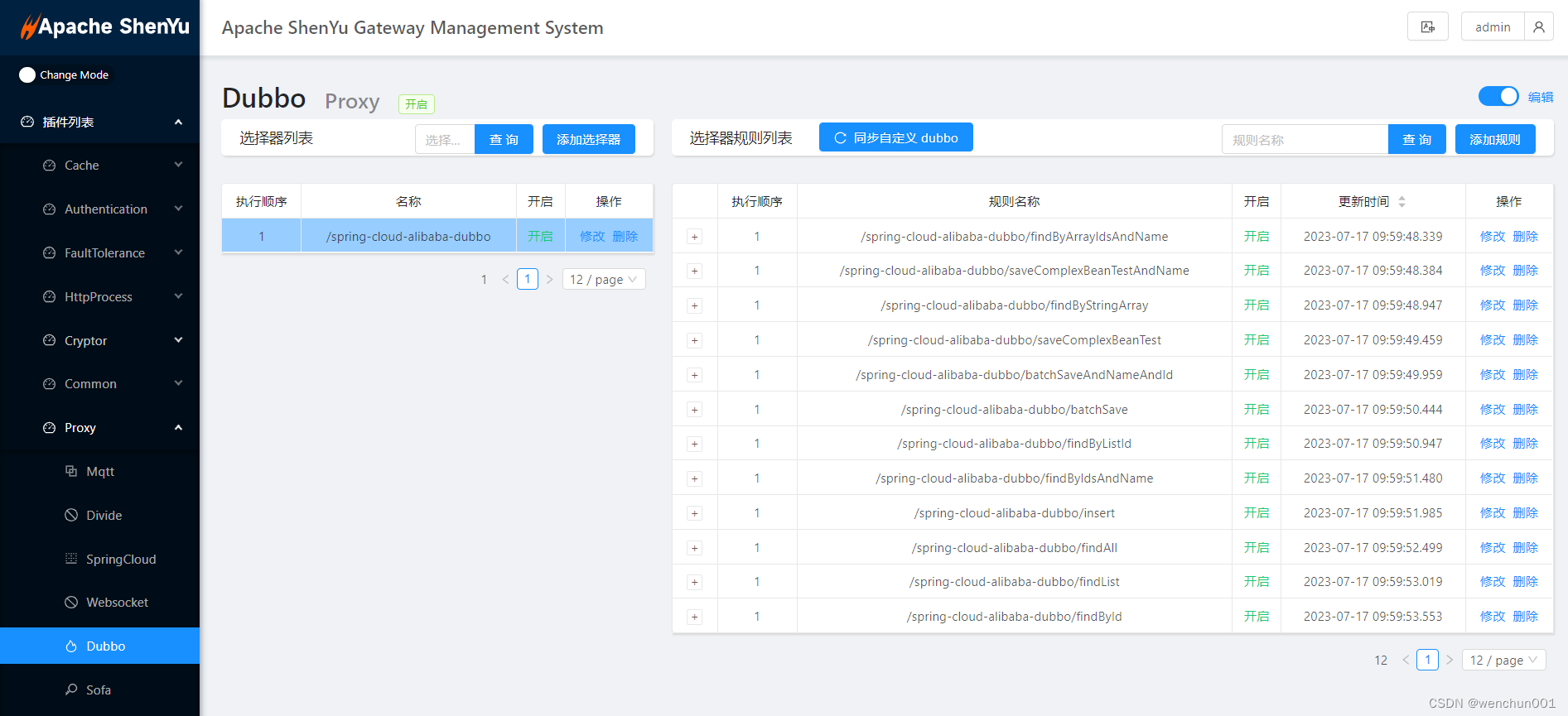Click the user profile icon

[x=1538, y=27]
